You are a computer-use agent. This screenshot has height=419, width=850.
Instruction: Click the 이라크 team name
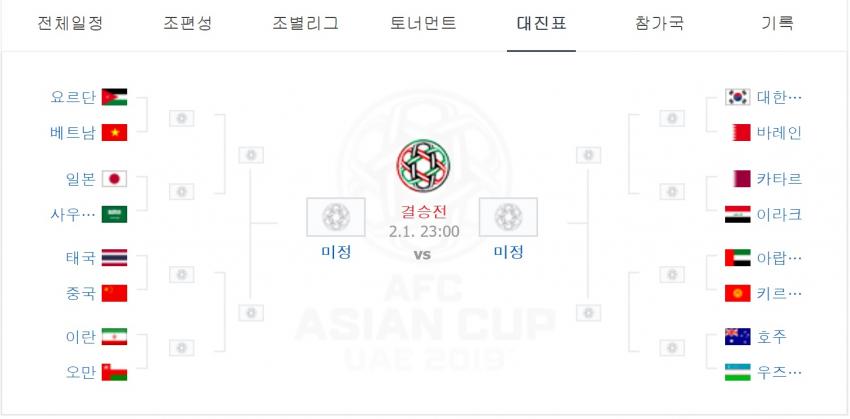(x=779, y=214)
